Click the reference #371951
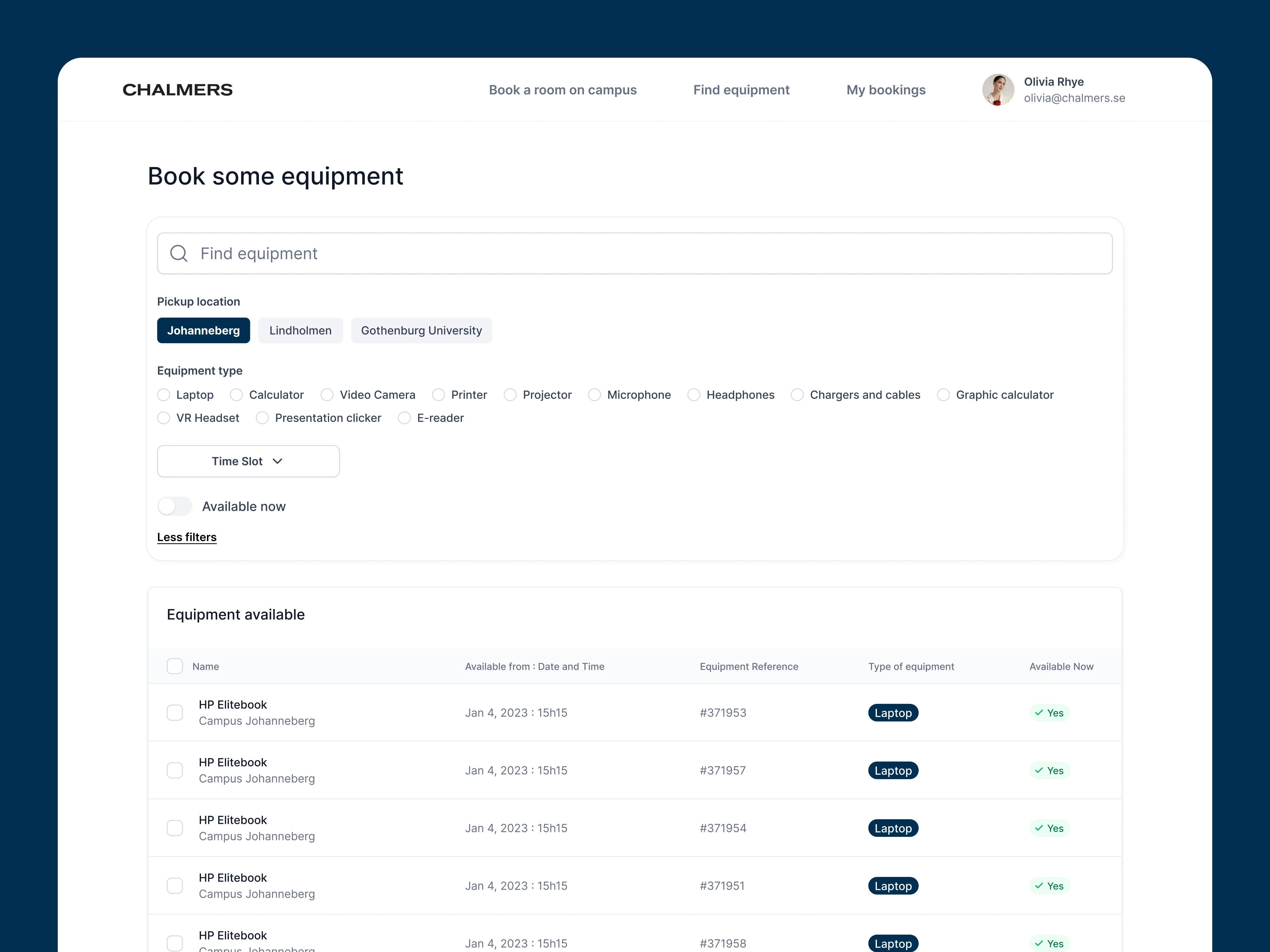Screen dimensions: 1270x952 coord(722,885)
